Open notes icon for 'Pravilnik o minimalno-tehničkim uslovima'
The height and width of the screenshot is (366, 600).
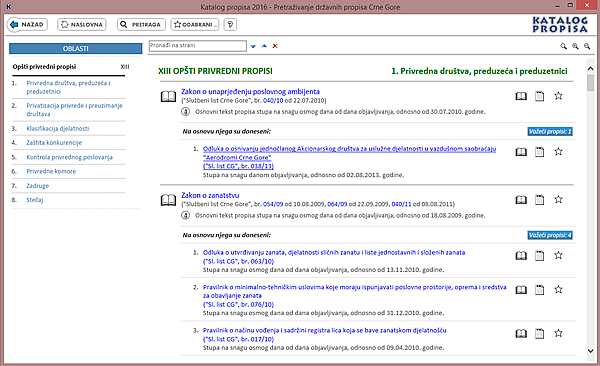coord(540,290)
